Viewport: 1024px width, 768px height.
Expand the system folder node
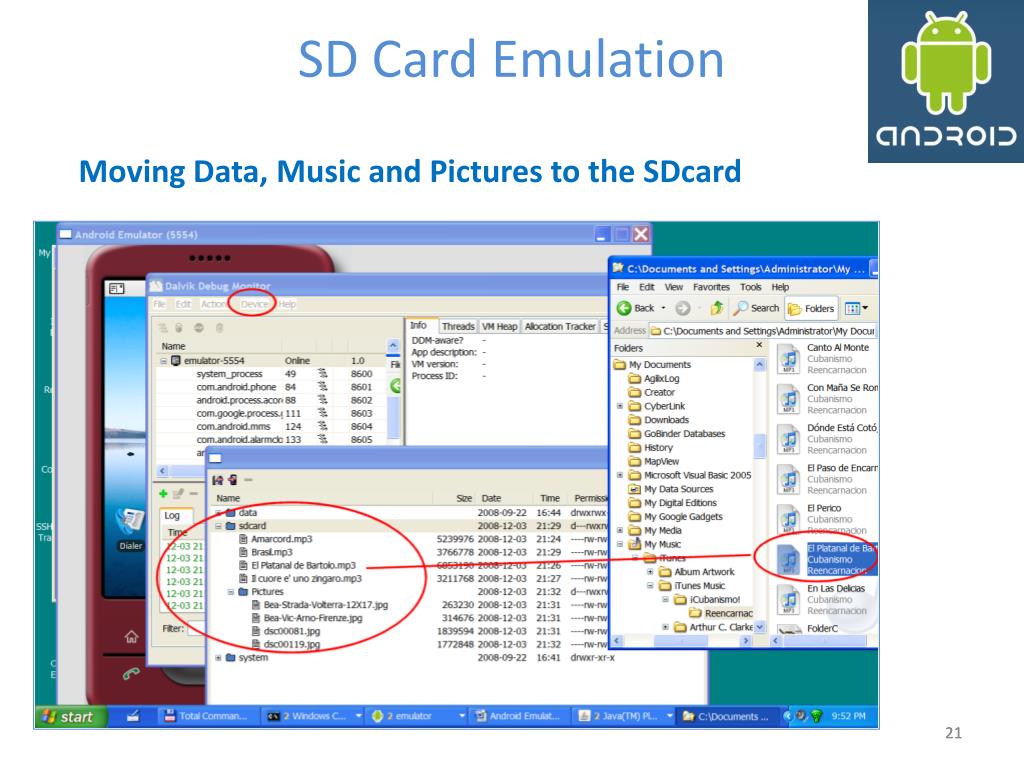(219, 658)
